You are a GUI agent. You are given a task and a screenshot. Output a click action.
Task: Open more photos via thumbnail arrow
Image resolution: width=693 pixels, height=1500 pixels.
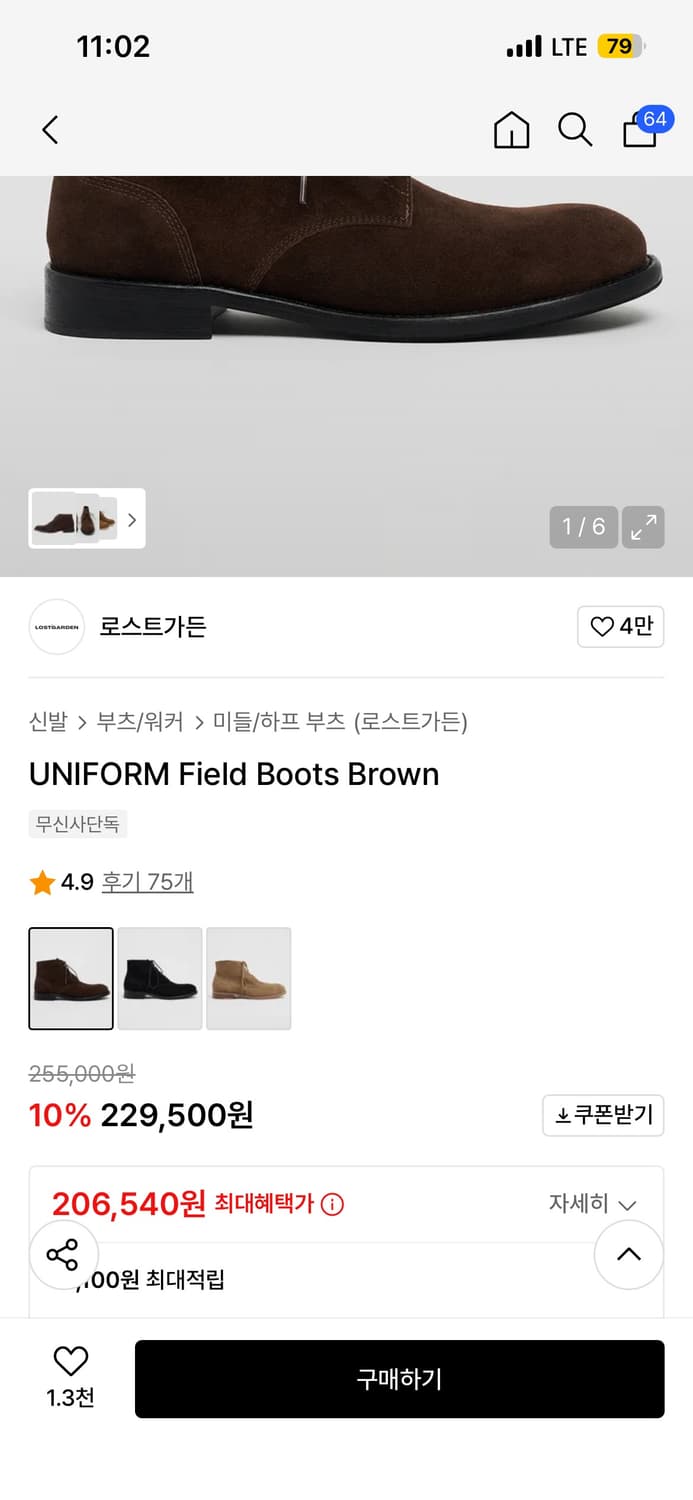pyautogui.click(x=131, y=519)
